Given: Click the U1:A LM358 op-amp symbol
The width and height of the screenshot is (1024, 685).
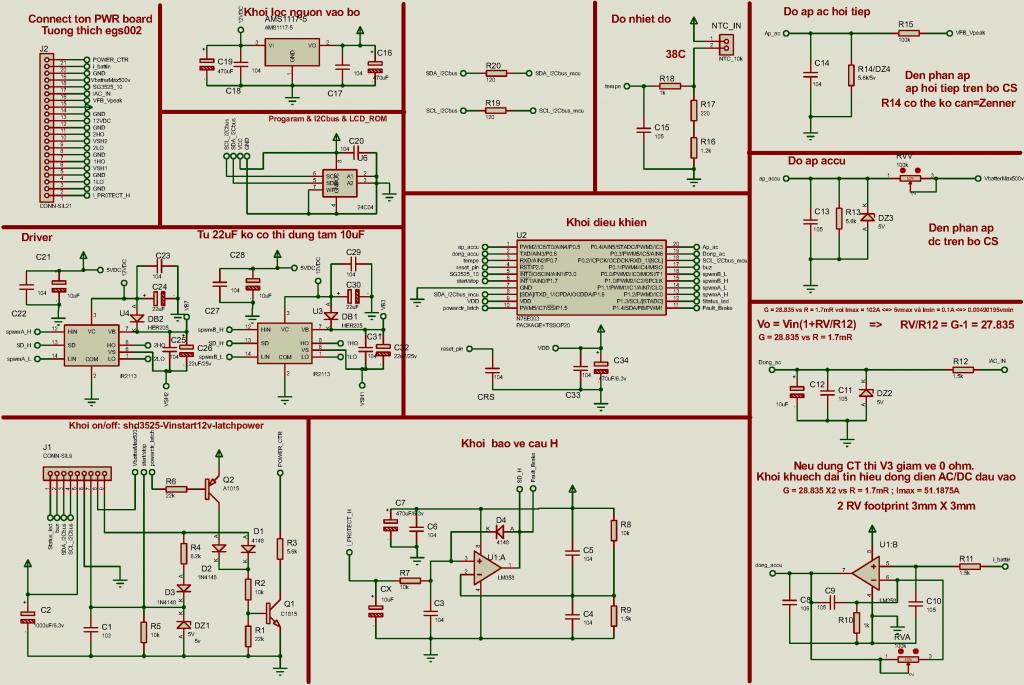Looking at the screenshot, I should point(487,567).
